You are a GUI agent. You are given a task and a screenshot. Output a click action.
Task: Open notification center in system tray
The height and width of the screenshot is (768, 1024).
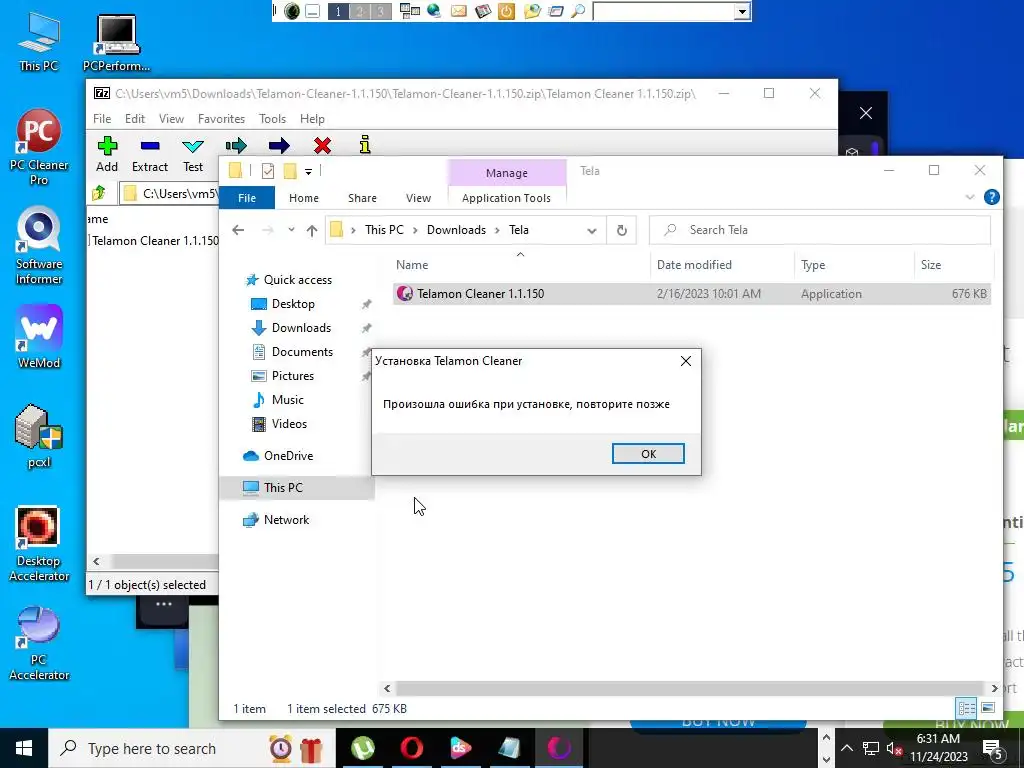coord(993,748)
